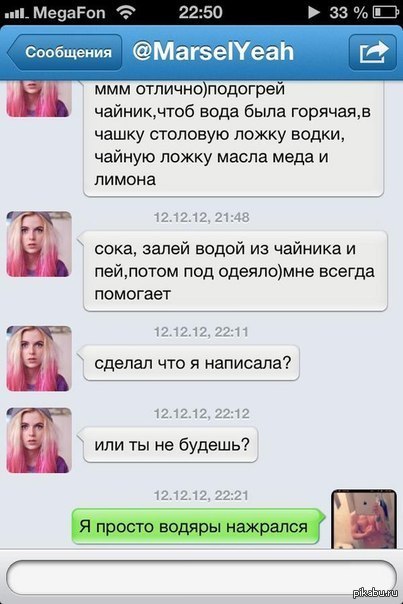Tap the @MarselYeah conversation title
The image size is (403, 604).
click(213, 51)
